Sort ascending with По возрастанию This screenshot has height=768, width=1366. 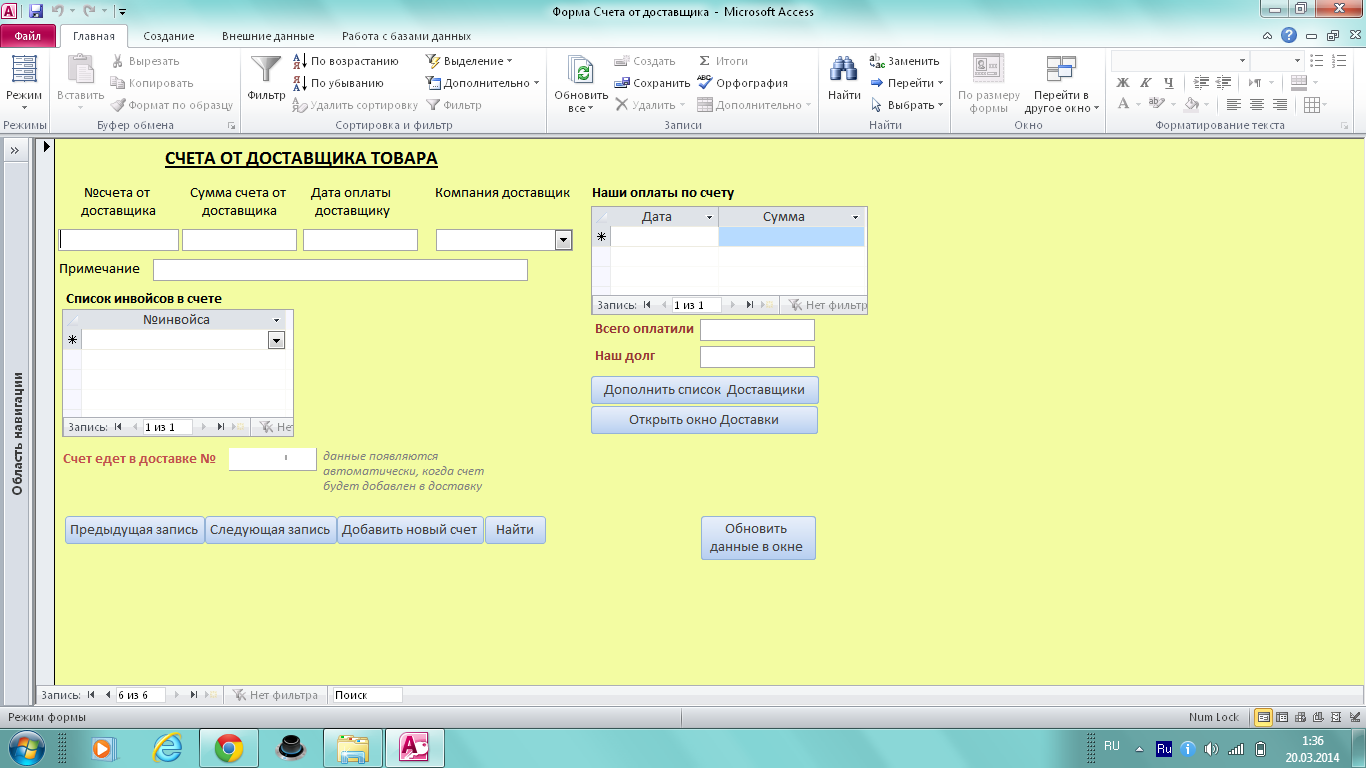346,61
